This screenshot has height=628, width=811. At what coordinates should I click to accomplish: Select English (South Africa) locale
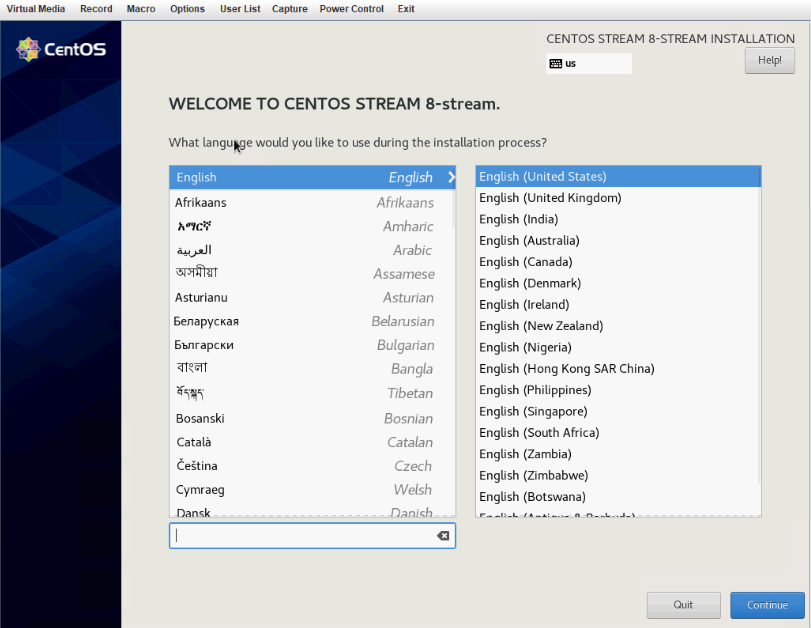[x=618, y=432]
